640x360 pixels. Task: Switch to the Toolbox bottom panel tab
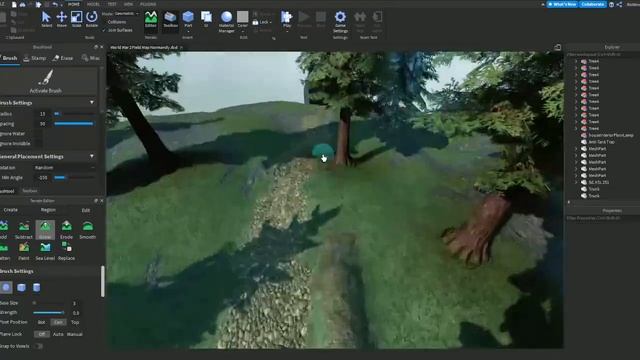tap(30, 191)
